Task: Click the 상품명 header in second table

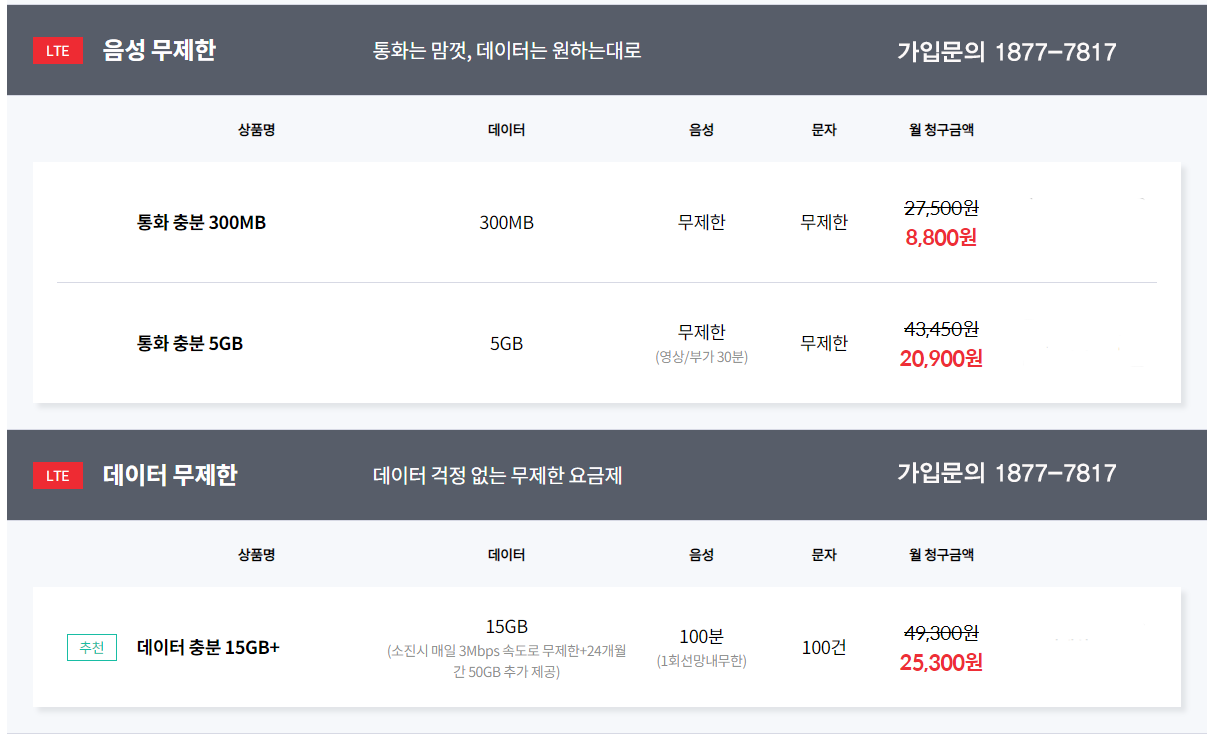Action: pos(256,555)
